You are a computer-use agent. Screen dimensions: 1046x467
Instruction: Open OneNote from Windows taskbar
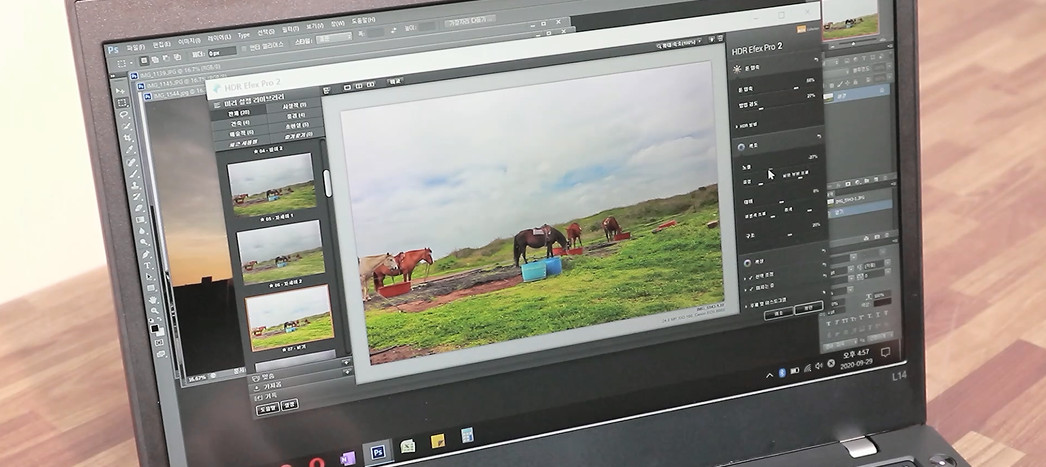point(348,459)
